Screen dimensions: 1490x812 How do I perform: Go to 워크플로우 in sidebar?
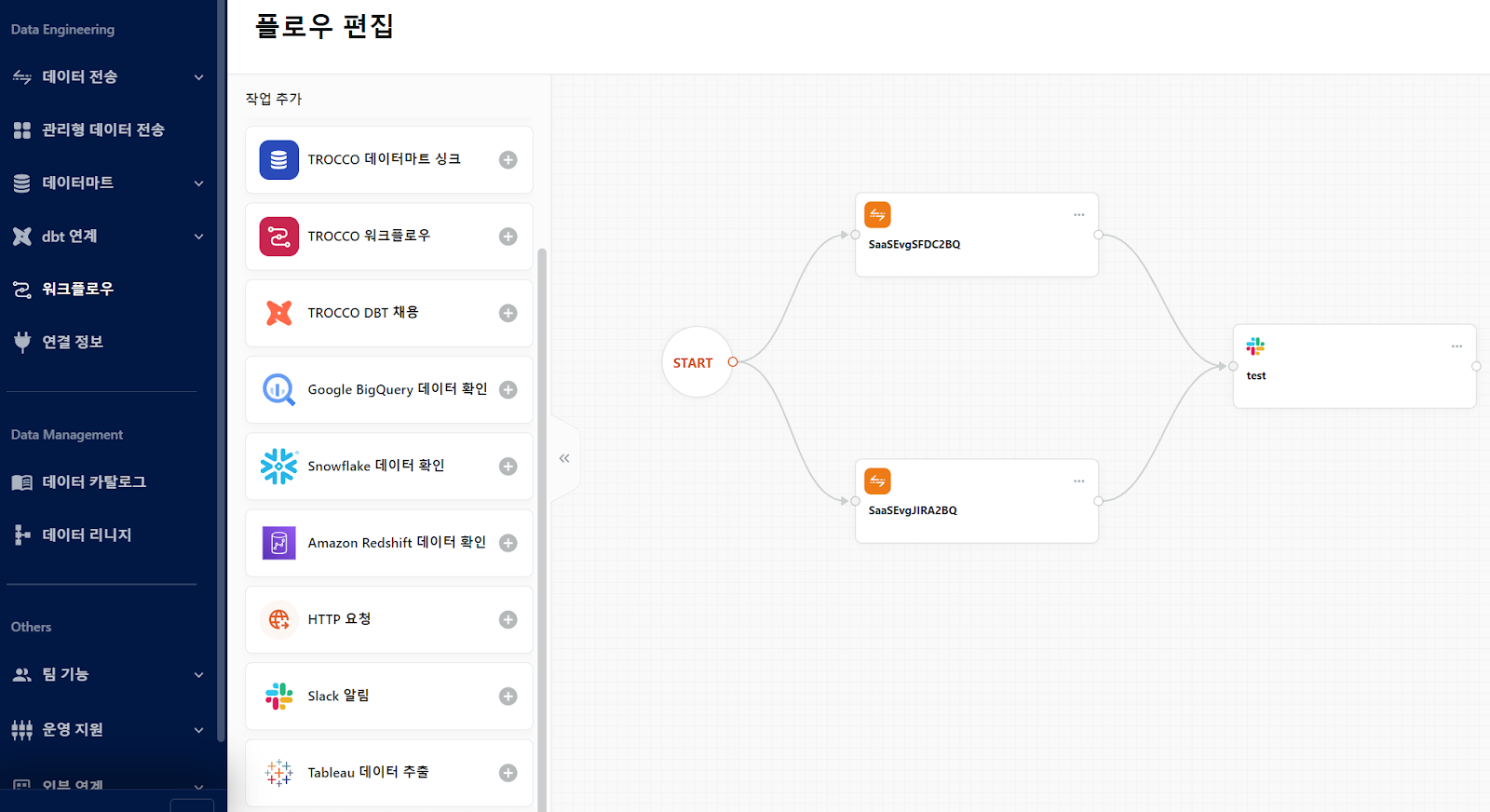77,290
